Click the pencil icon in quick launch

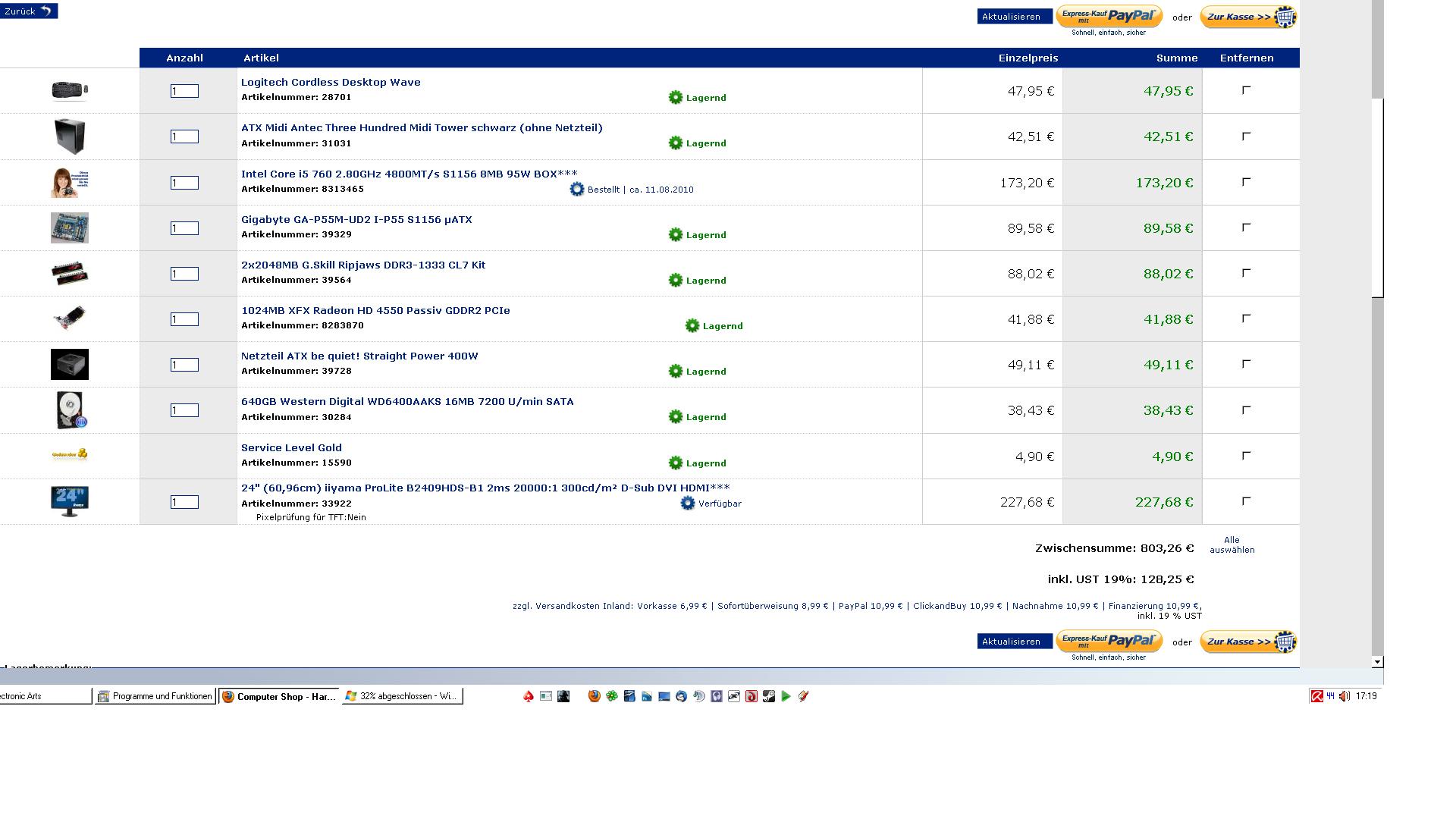click(x=804, y=696)
